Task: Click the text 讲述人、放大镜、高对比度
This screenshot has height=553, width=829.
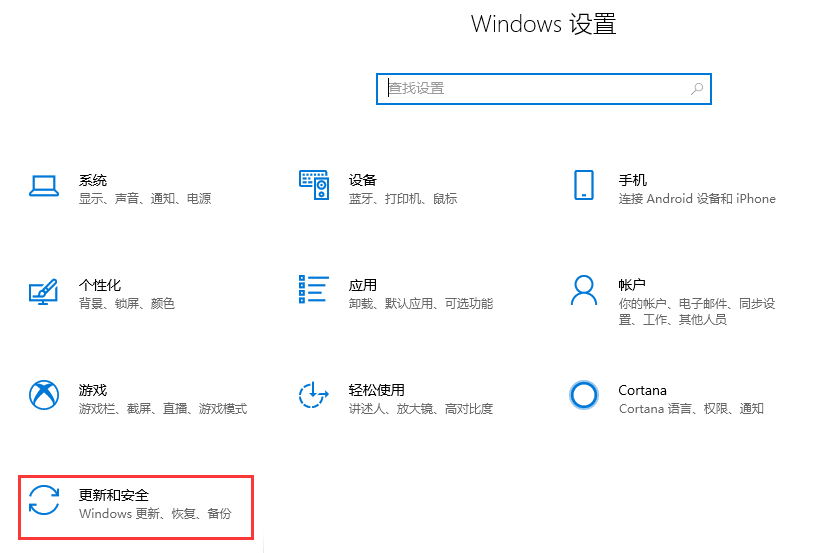Action: (421, 409)
